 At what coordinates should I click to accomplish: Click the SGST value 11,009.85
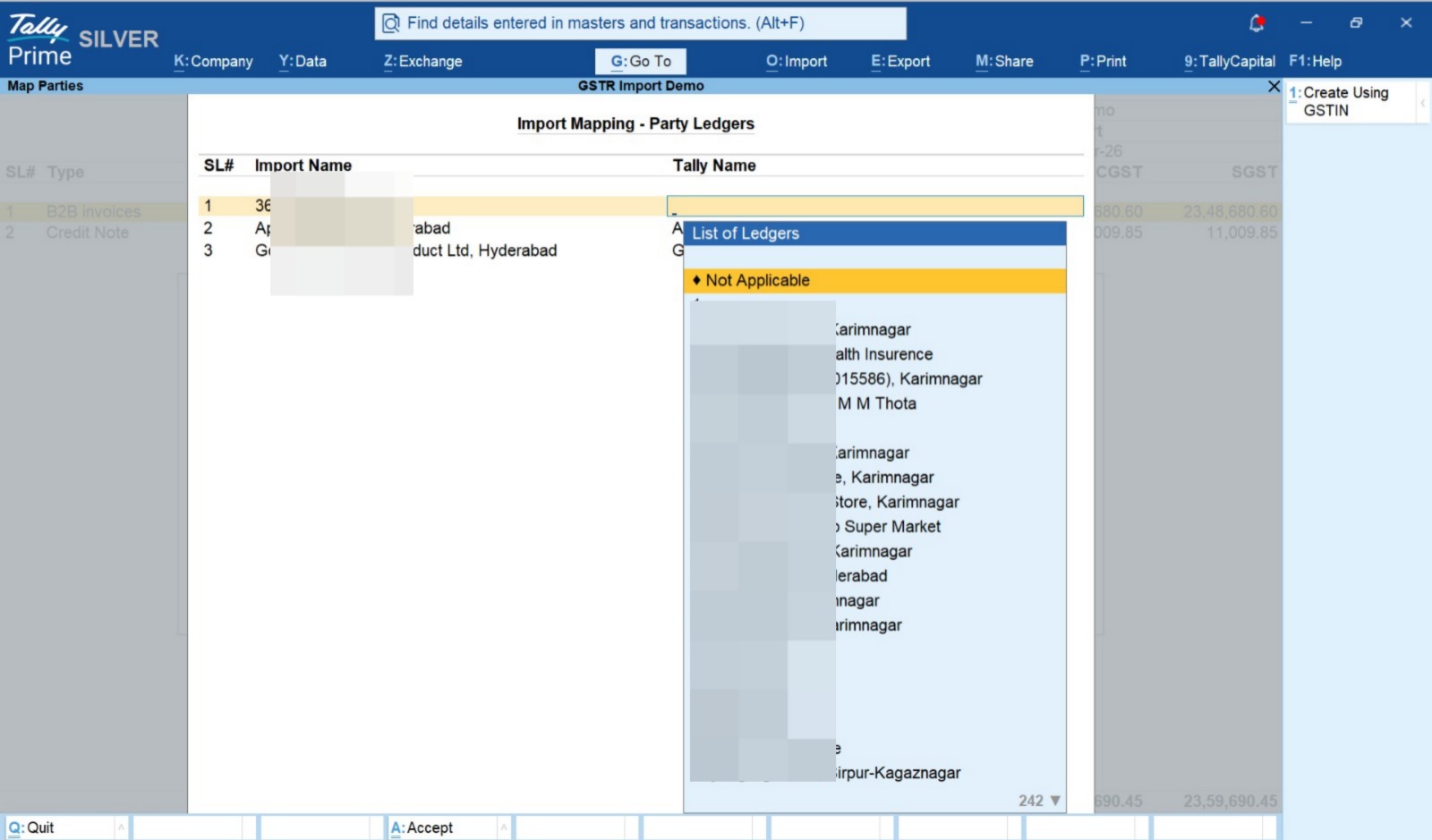click(x=1241, y=233)
